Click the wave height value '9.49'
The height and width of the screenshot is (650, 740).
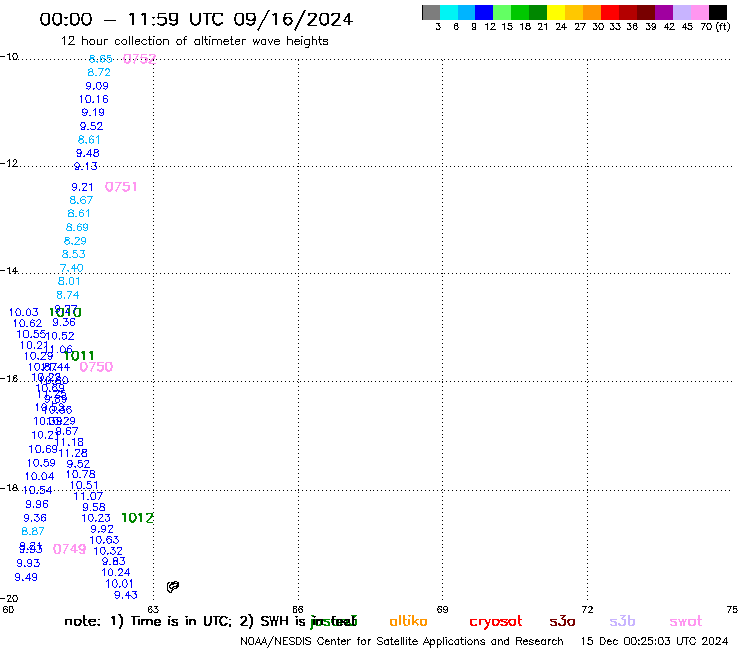tap(26, 577)
